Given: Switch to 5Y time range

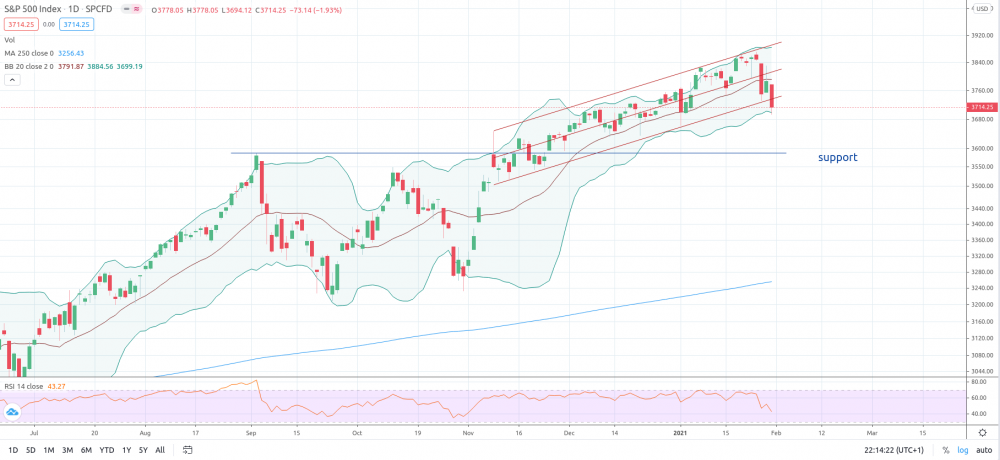Looking at the screenshot, I should tap(143, 450).
